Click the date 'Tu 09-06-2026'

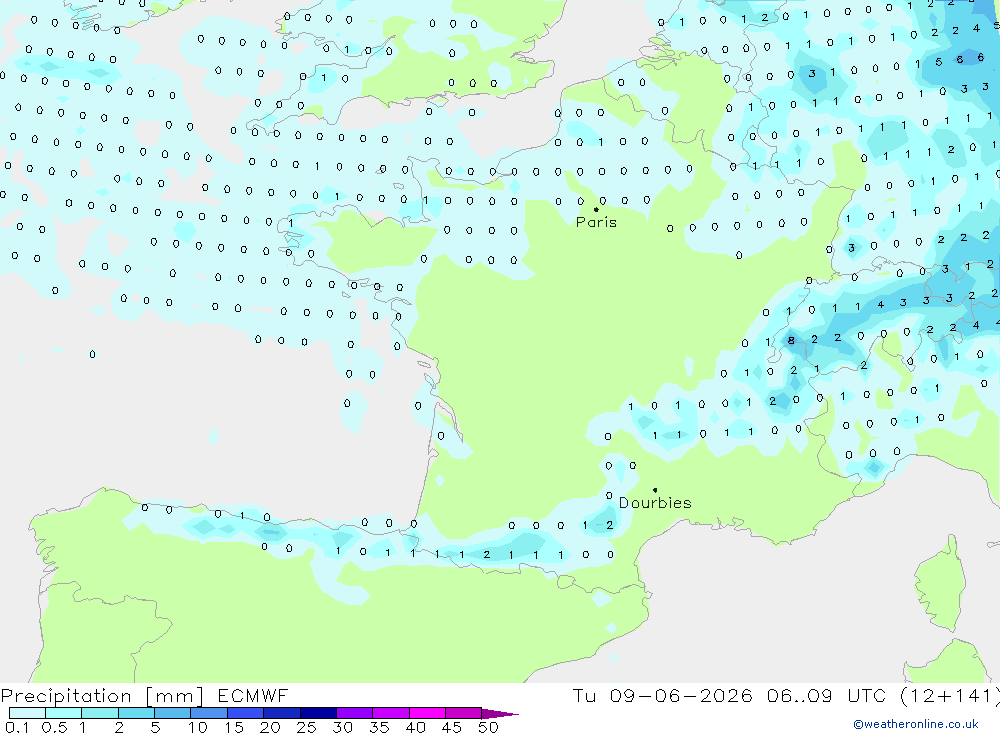pyautogui.click(x=662, y=695)
